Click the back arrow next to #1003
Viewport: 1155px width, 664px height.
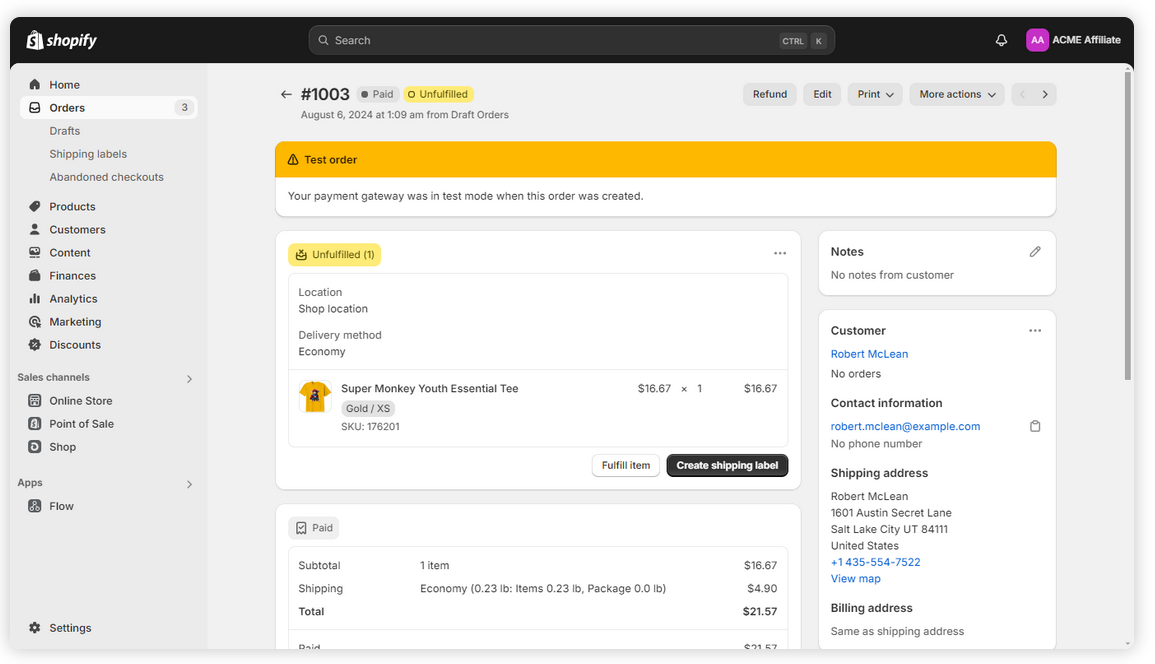(x=286, y=95)
